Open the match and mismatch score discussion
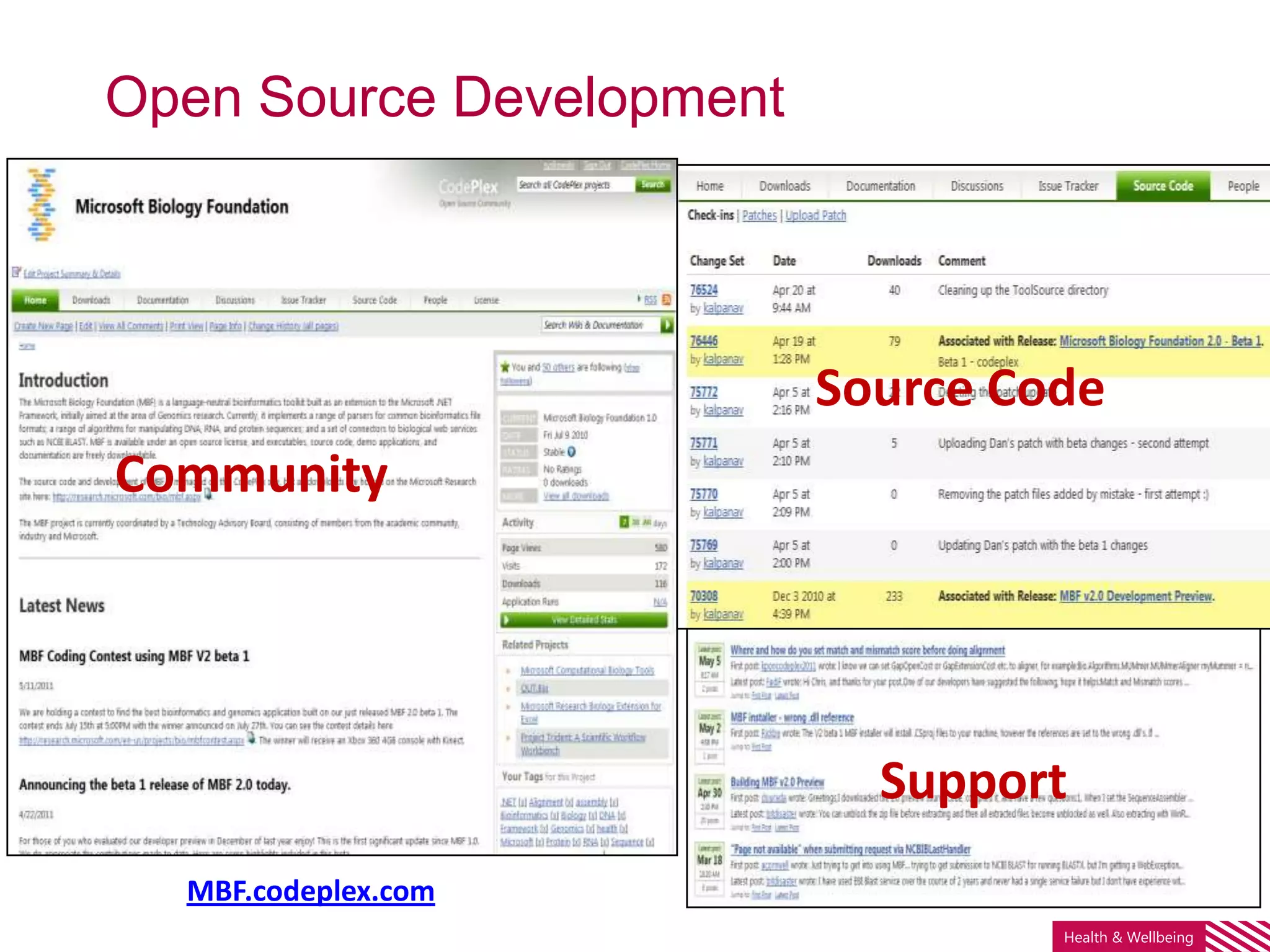This screenshot has width=1270, height=952. 868,650
